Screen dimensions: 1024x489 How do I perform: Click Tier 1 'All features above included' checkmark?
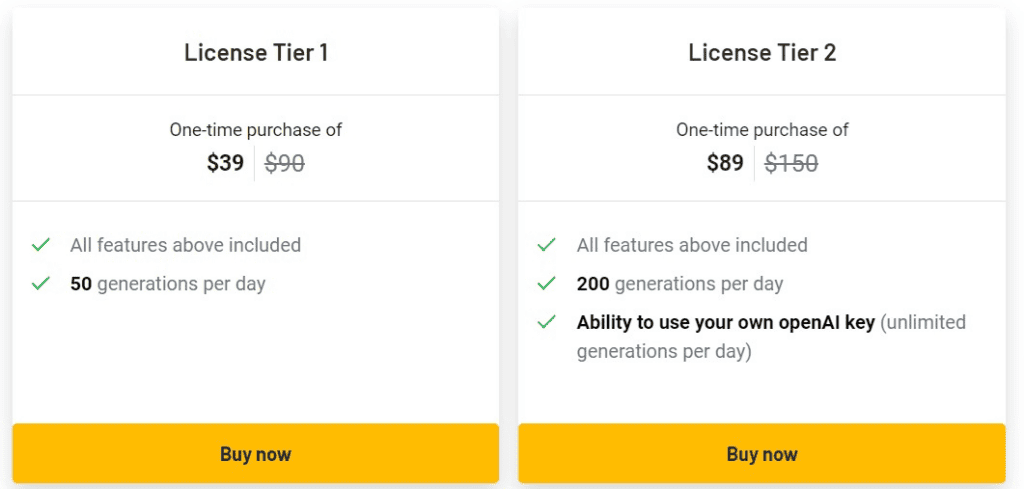pyautogui.click(x=41, y=245)
